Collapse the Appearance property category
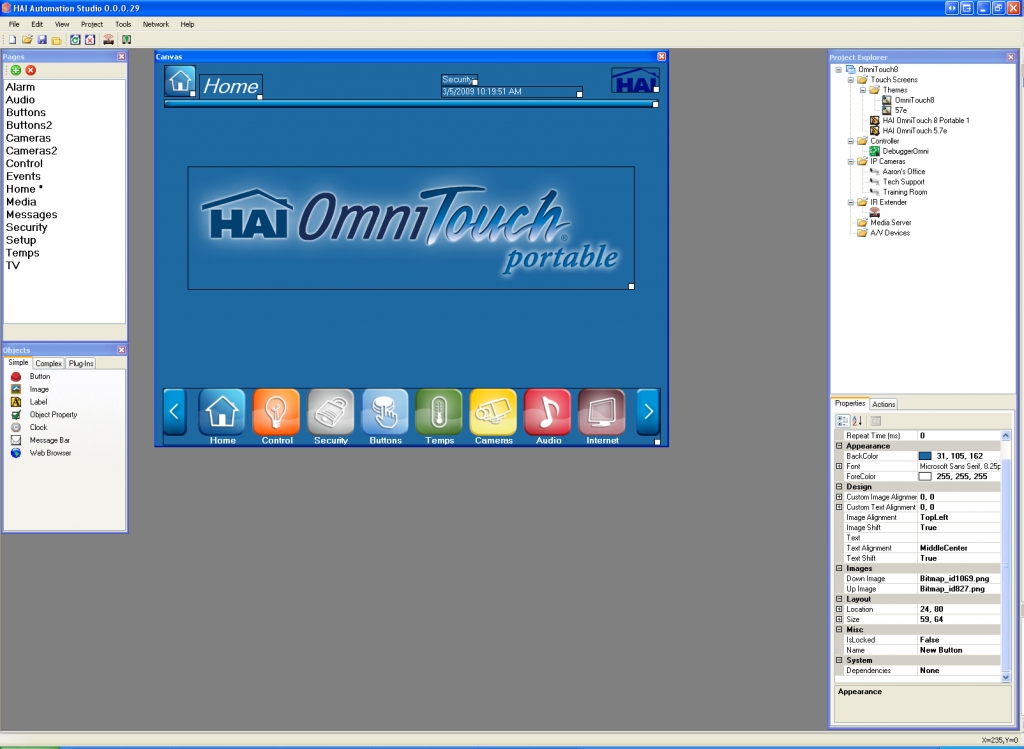Viewport: 1024px width, 749px height. [x=839, y=446]
